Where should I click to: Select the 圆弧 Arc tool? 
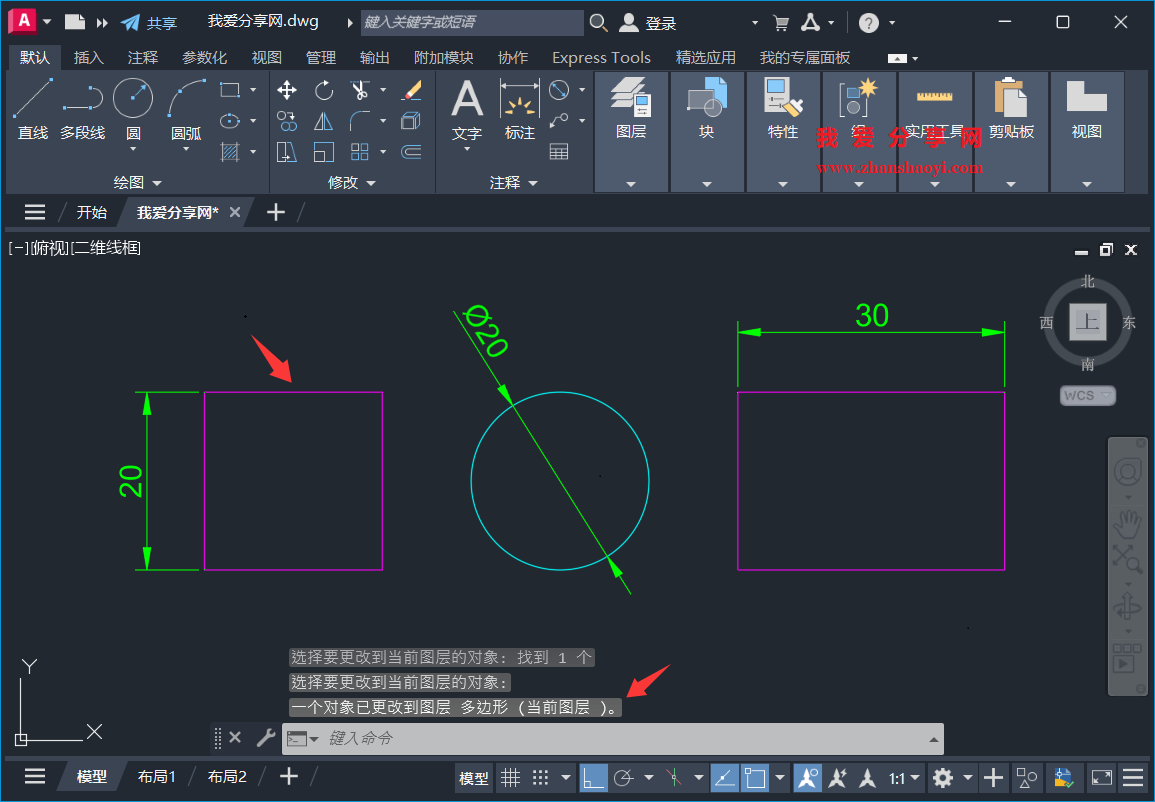(x=185, y=98)
